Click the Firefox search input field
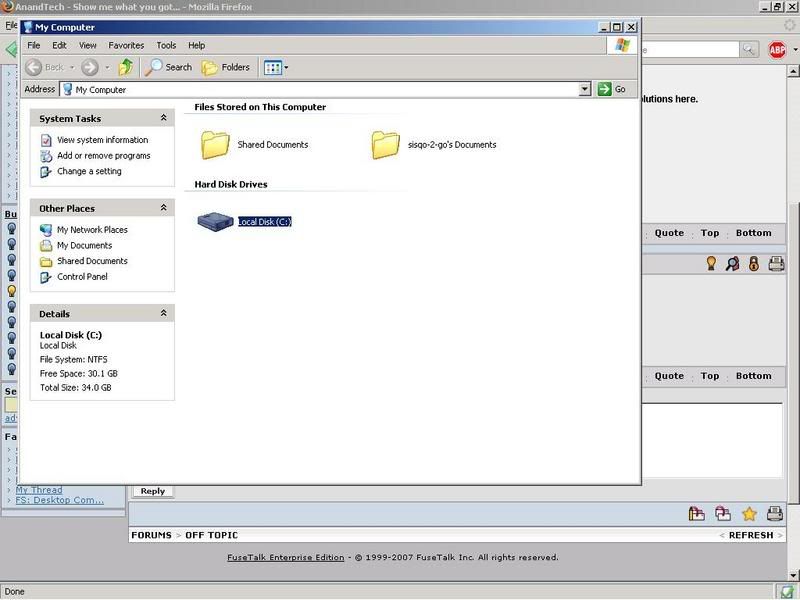 690,49
